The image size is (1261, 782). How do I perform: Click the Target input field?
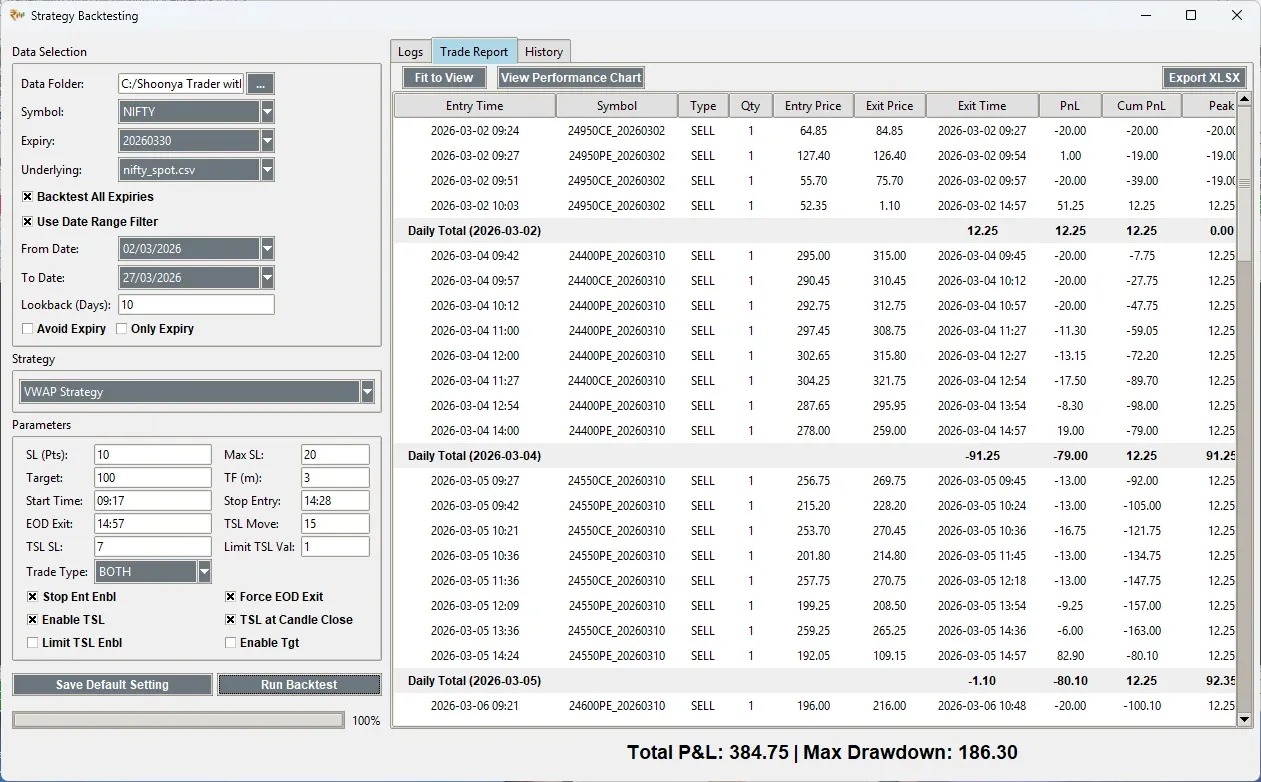coord(153,478)
